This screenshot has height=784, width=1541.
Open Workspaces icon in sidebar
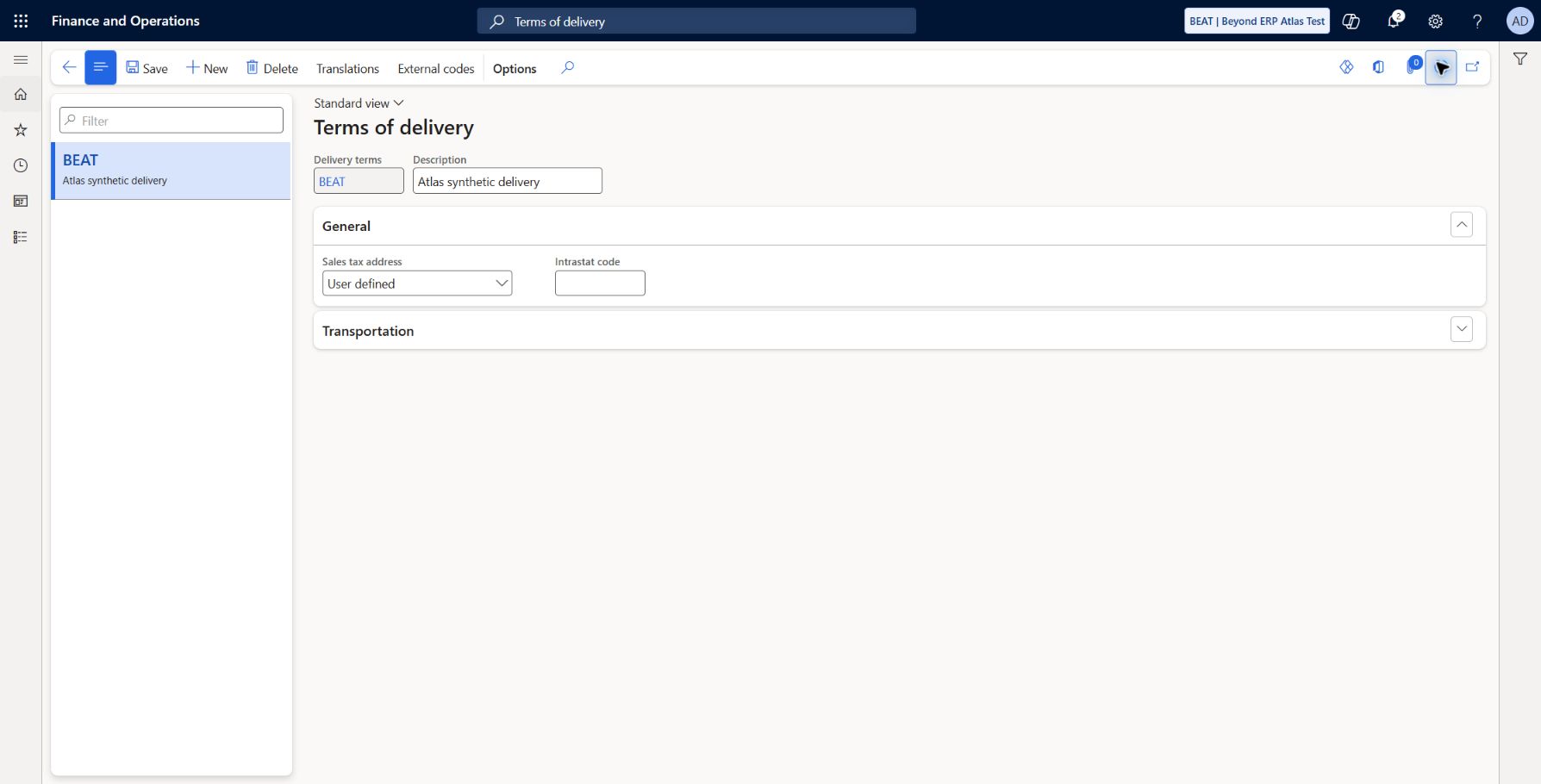[x=21, y=201]
